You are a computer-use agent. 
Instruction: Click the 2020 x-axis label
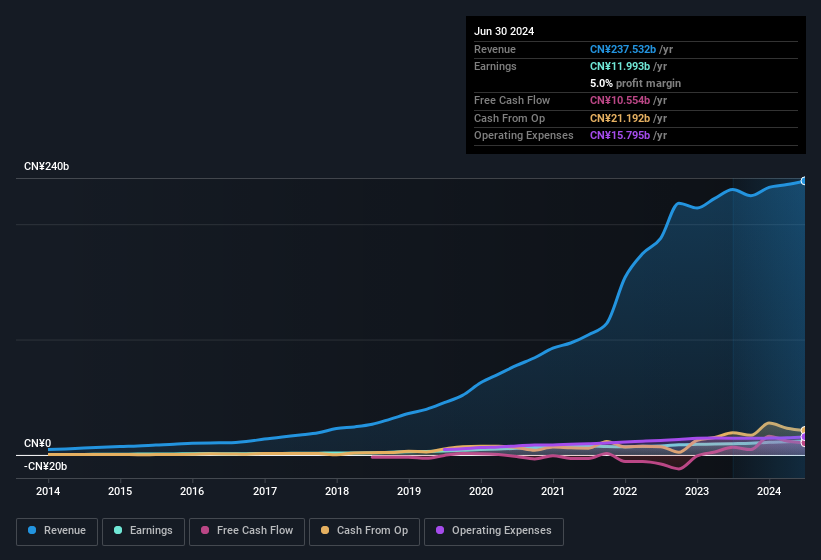pyautogui.click(x=481, y=491)
